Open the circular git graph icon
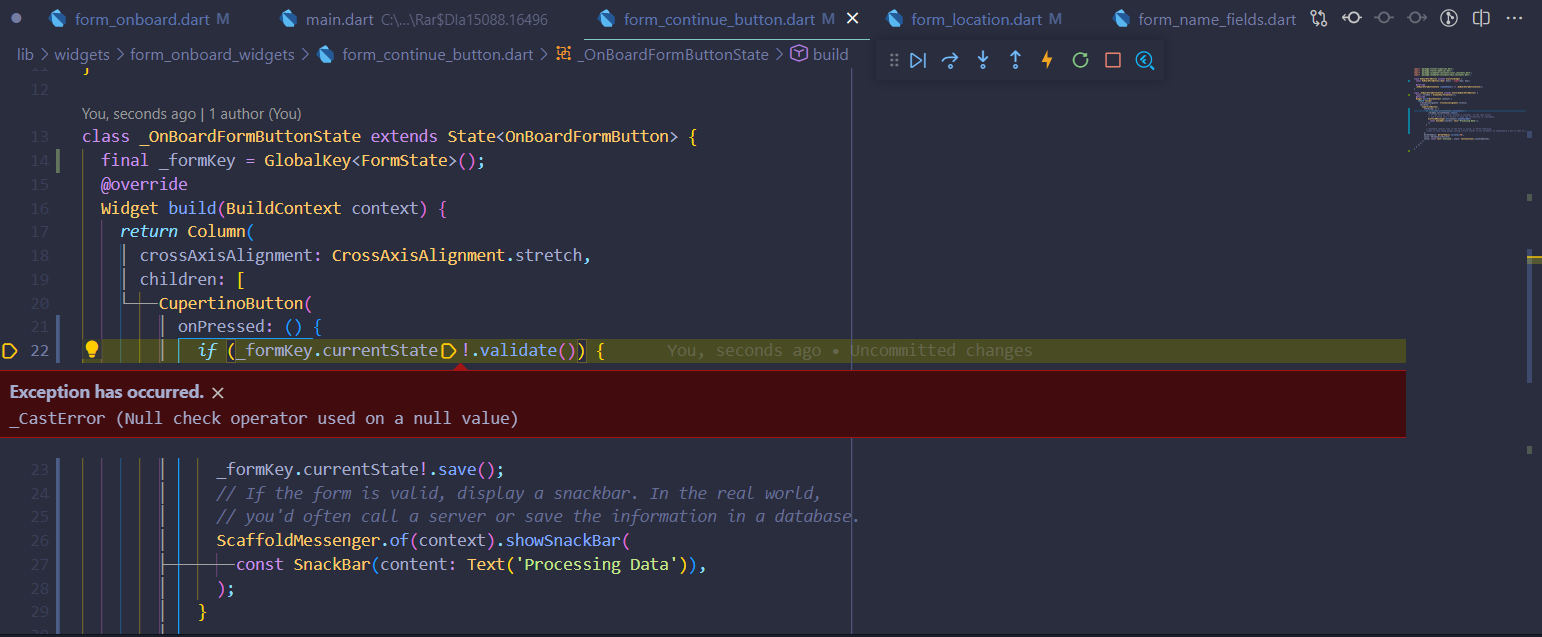This screenshot has width=1542, height=637. (1449, 18)
